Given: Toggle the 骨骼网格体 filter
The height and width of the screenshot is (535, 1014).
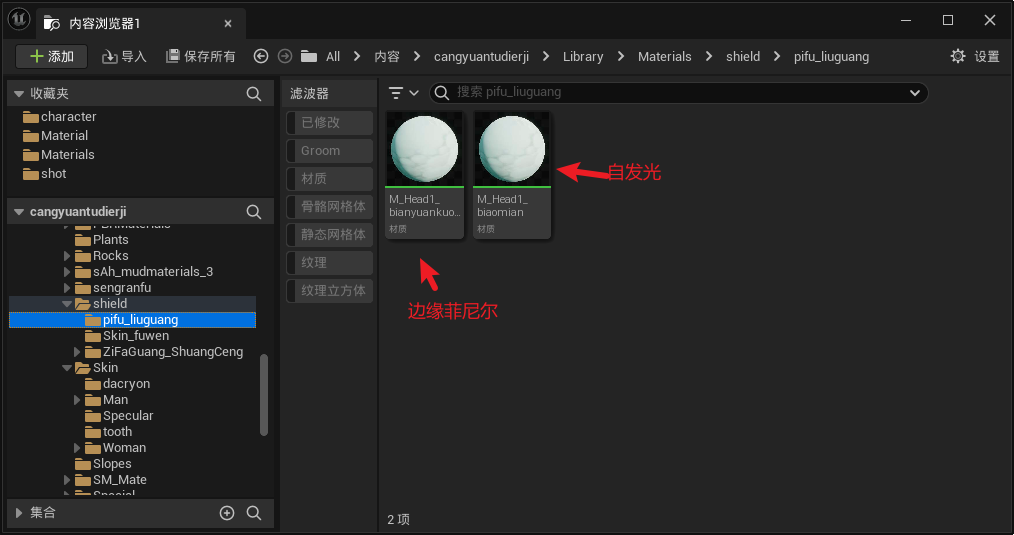Looking at the screenshot, I should [x=328, y=207].
